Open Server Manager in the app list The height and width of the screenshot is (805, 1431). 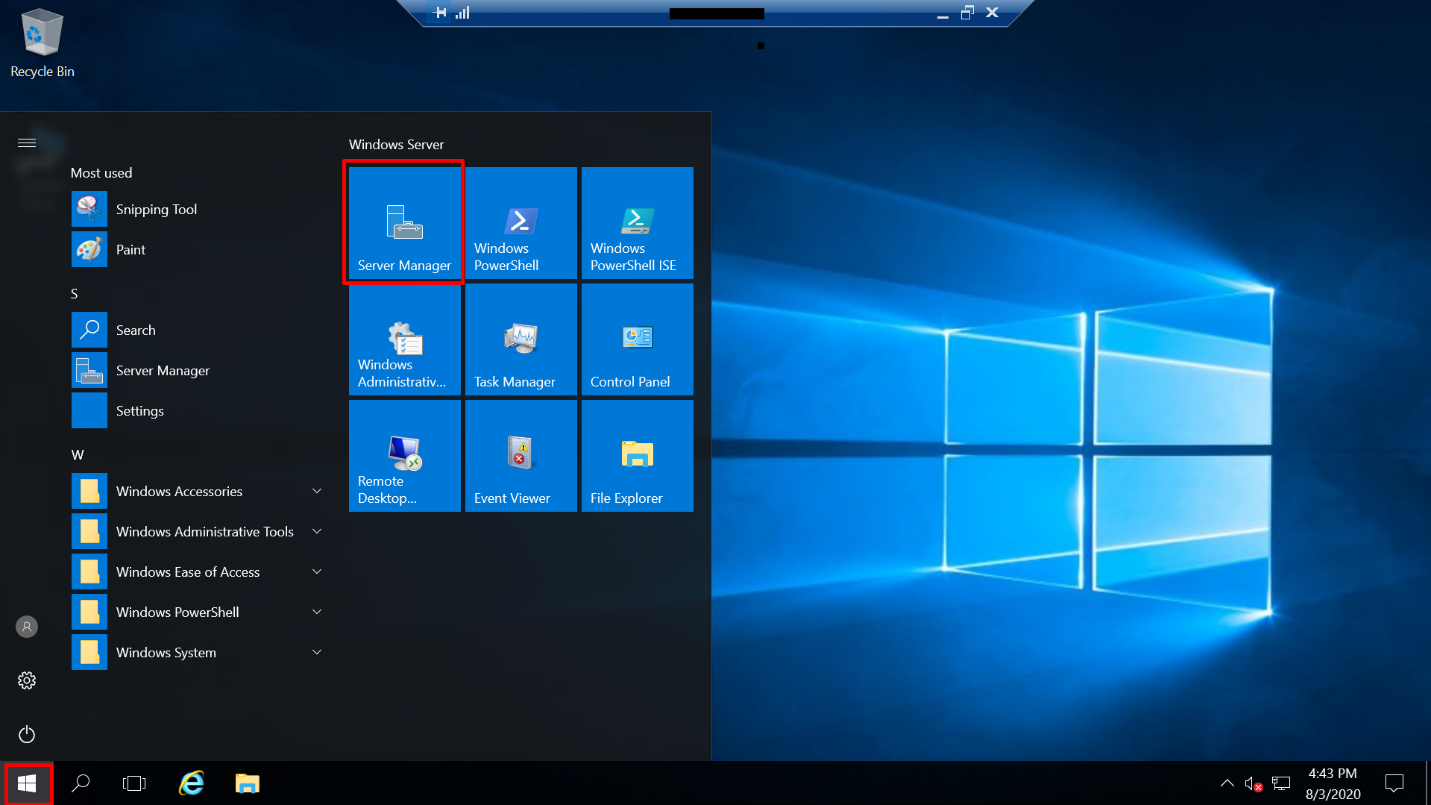(x=199, y=370)
